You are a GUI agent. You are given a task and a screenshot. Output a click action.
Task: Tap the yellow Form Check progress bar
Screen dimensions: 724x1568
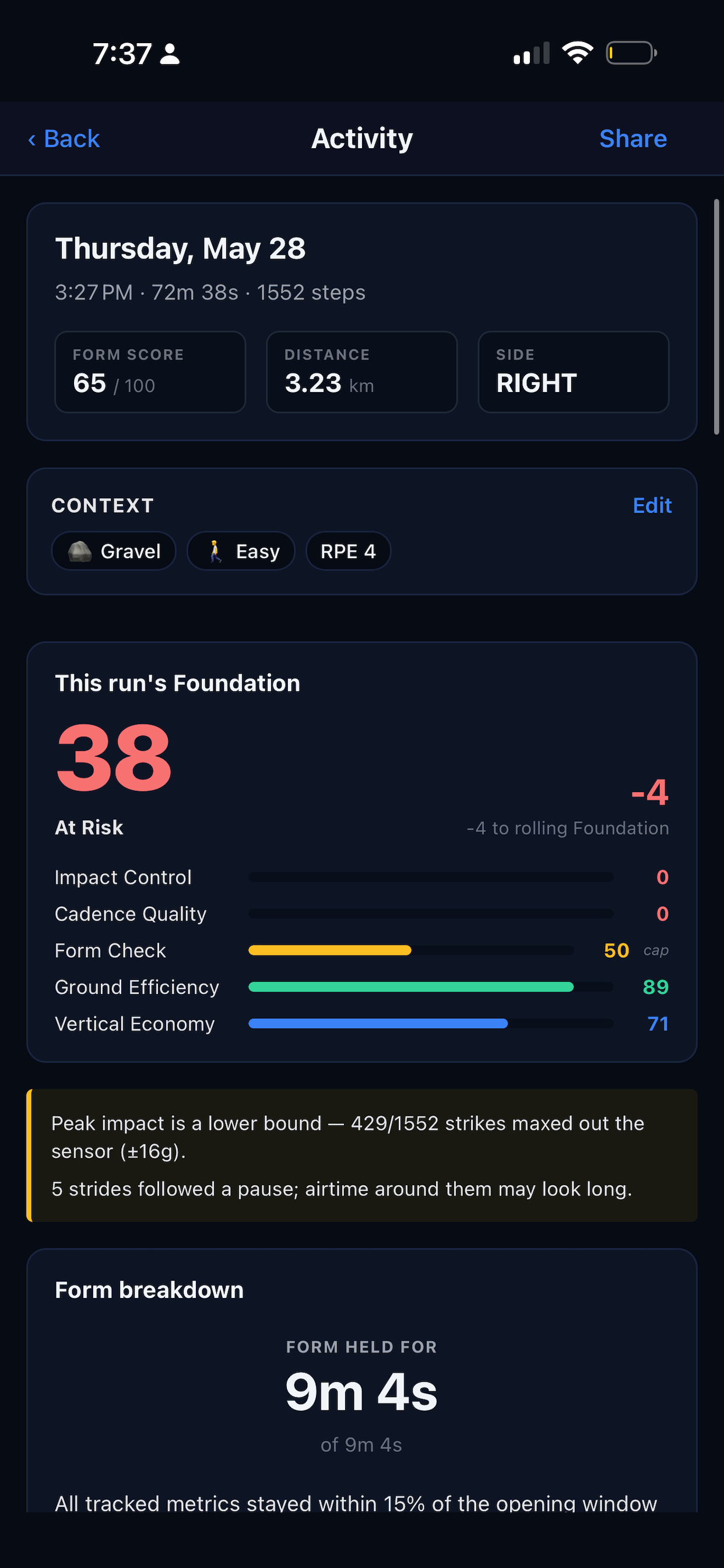pos(330,950)
